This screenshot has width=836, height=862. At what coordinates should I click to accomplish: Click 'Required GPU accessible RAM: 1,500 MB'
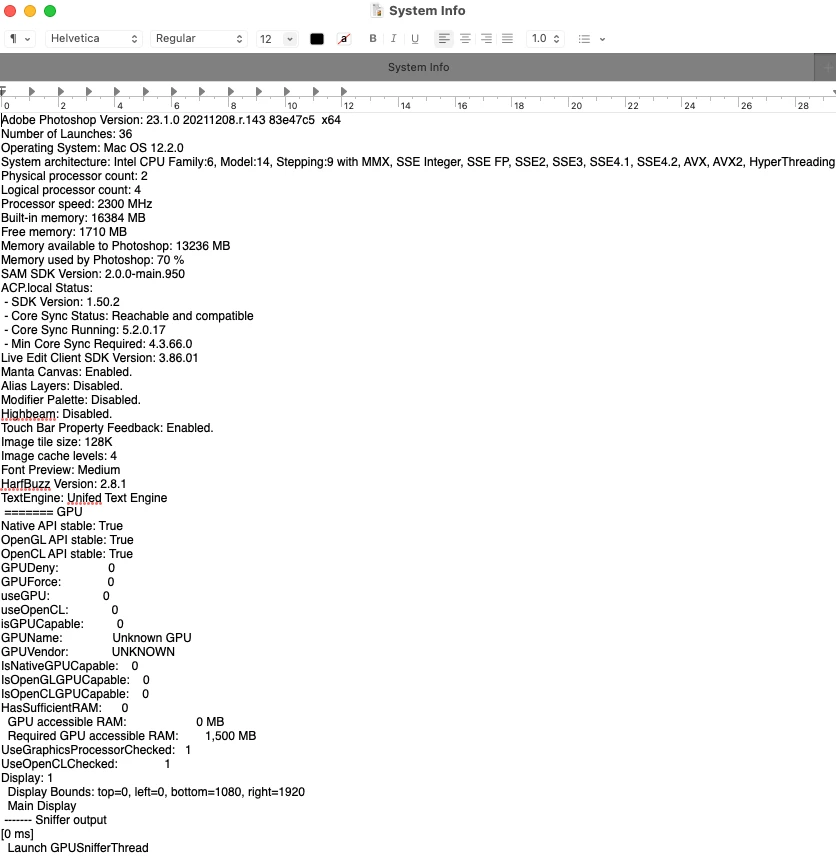pyautogui.click(x=132, y=737)
